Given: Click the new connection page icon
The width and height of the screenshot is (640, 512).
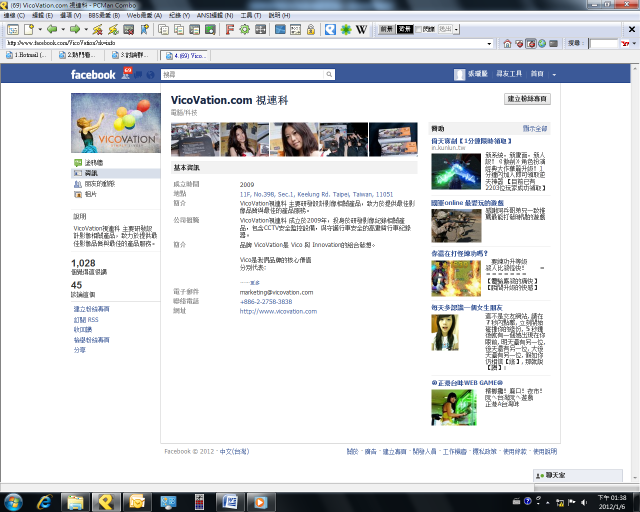Looking at the screenshot, I should point(29,29).
